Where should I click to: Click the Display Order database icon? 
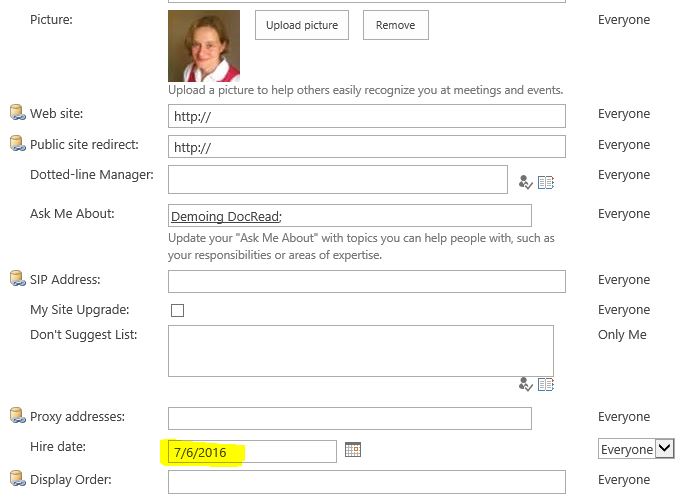point(17,478)
